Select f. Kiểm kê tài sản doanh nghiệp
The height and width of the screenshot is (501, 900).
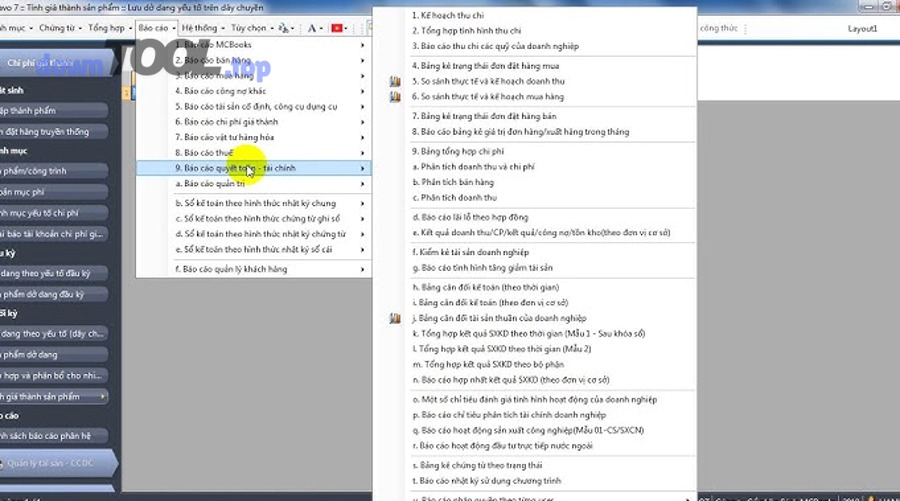point(535,253)
